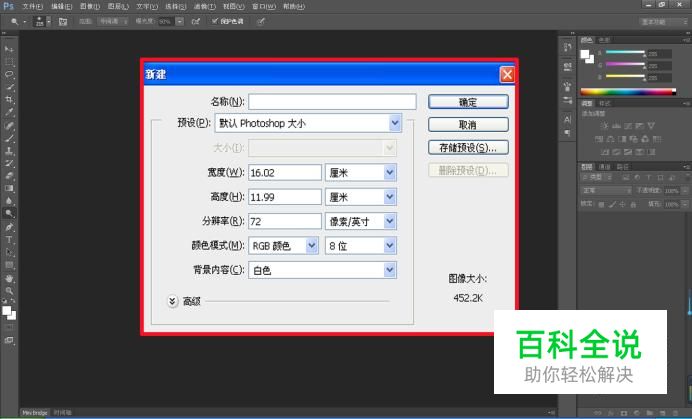Image resolution: width=692 pixels, height=419 pixels.
Task: Click the rainbow color ramp bar
Action: click(628, 92)
